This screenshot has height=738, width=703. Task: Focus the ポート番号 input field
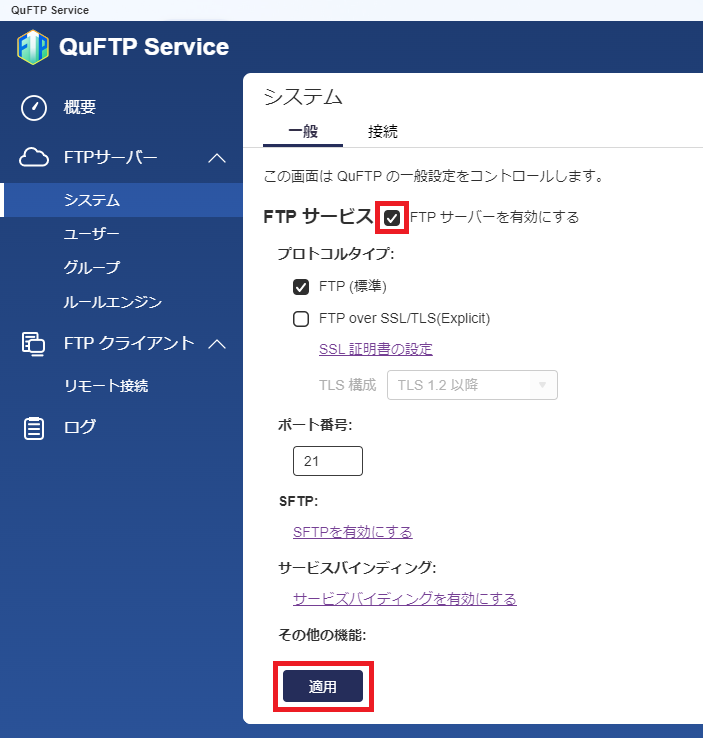(x=328, y=461)
